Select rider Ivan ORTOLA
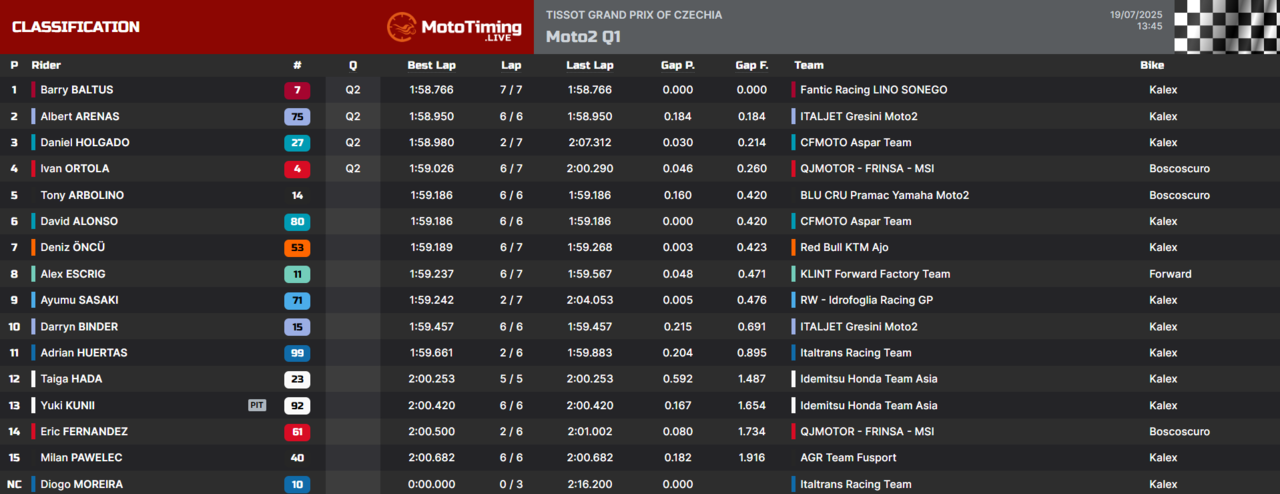The image size is (1280, 494). point(75,169)
